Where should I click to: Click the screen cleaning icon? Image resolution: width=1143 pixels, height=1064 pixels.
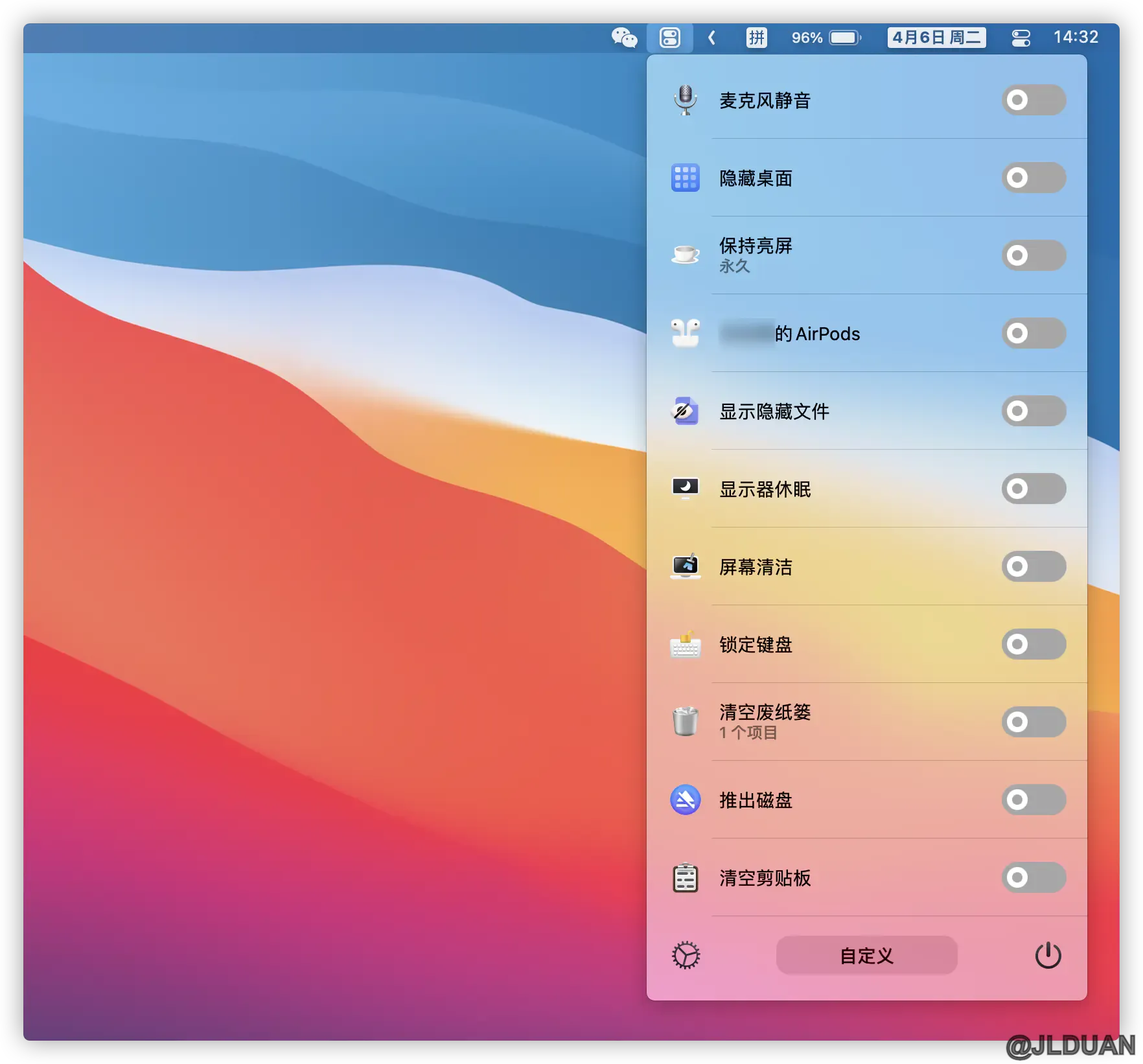pos(686,566)
